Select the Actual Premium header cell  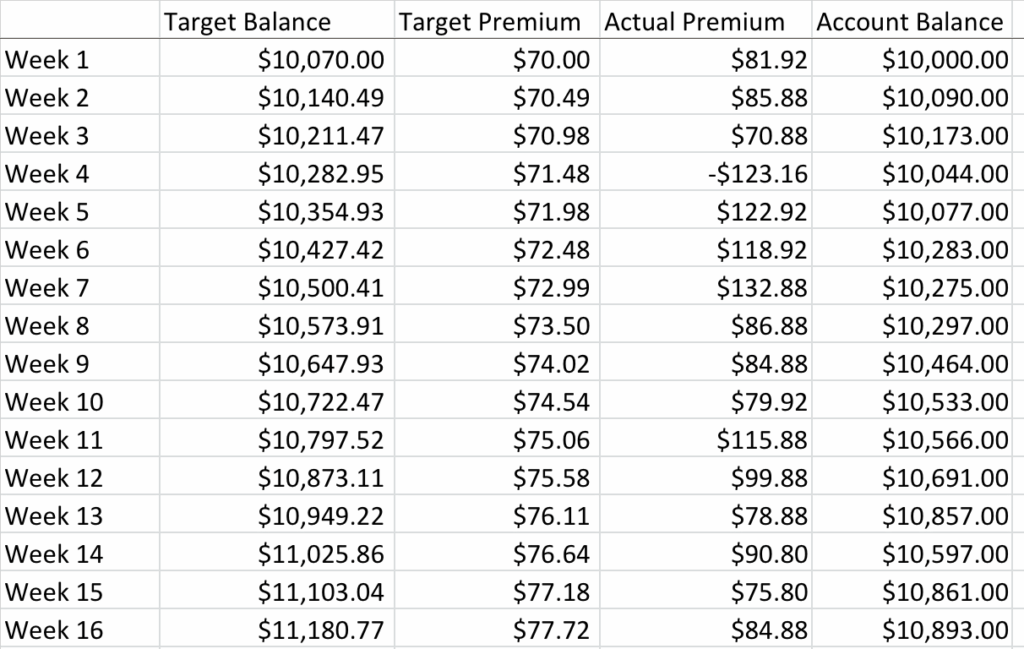(695, 21)
